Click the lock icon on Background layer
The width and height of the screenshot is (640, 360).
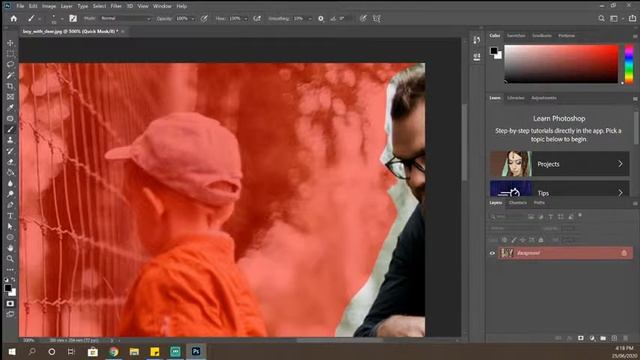pyautogui.click(x=624, y=253)
